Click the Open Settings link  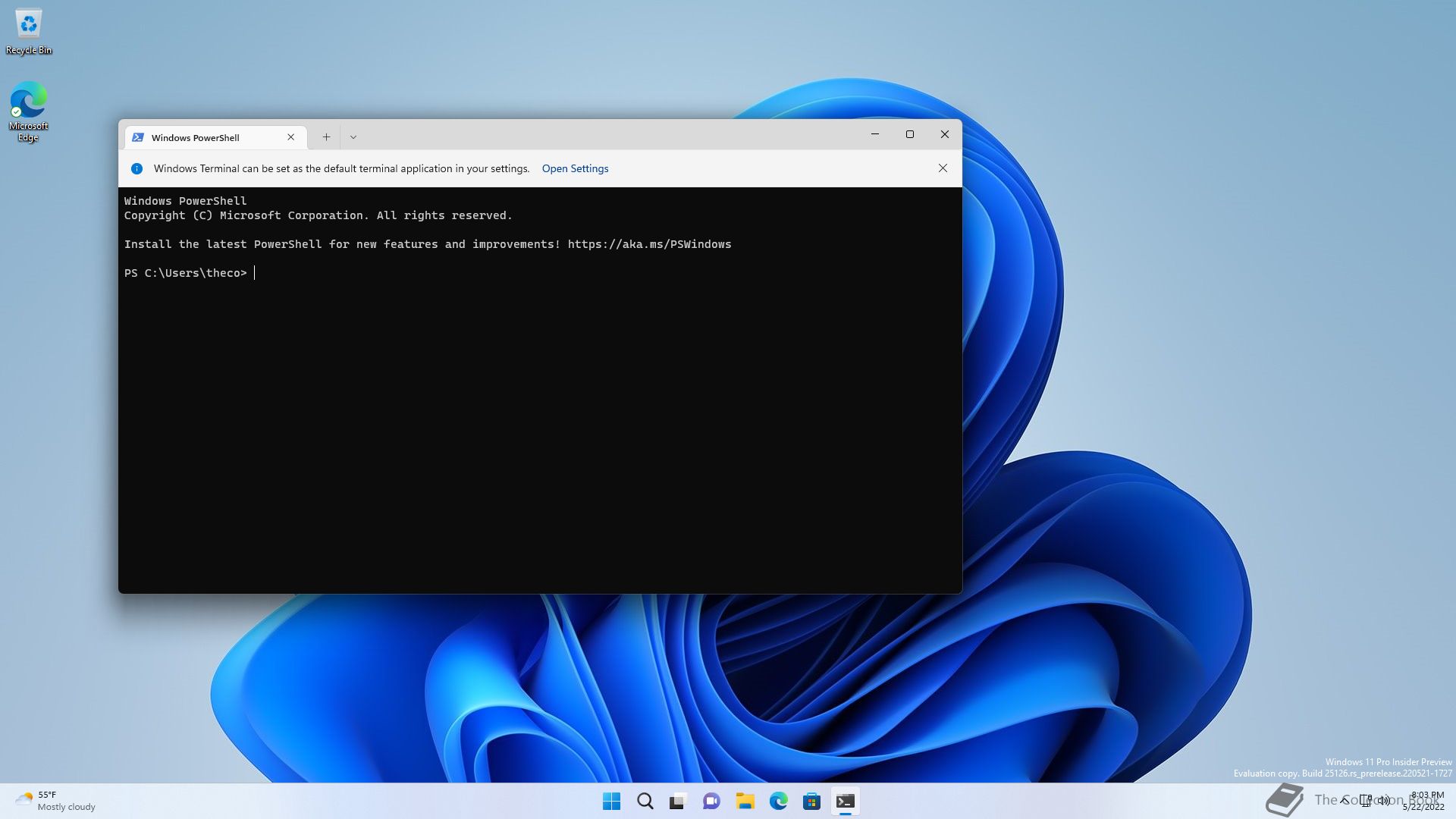click(575, 168)
